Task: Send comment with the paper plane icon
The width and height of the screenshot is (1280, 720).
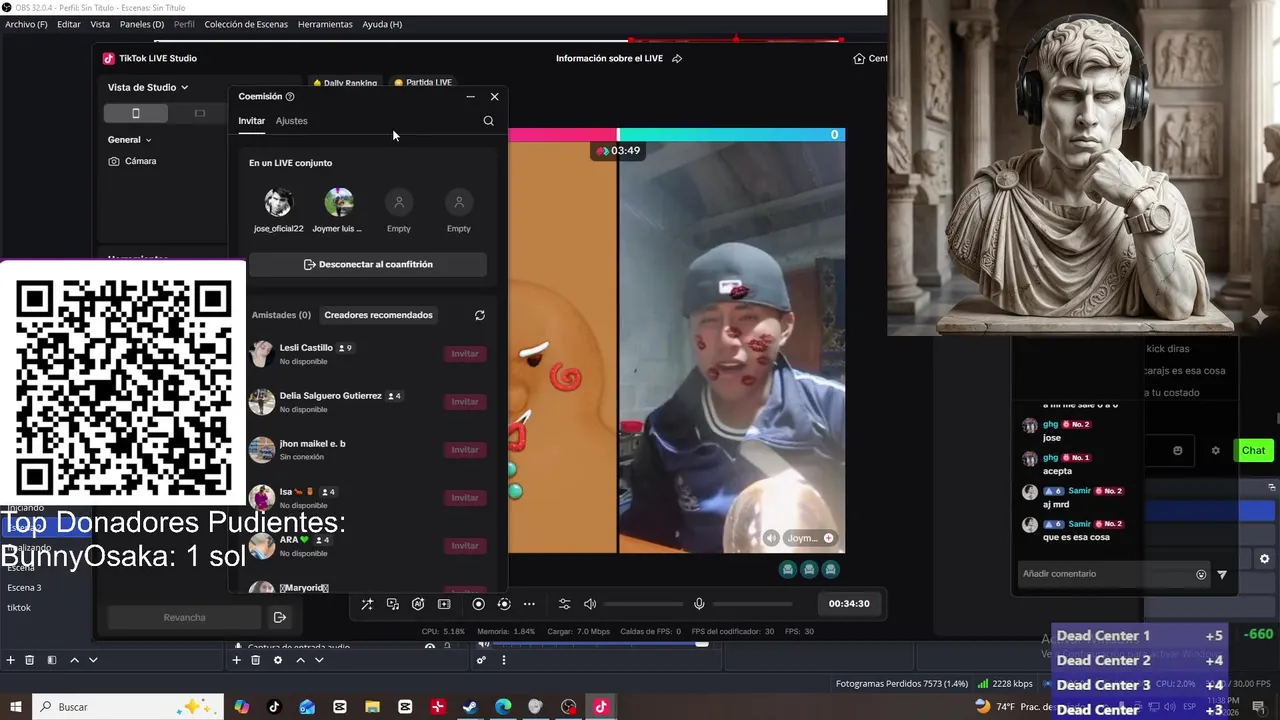Action: tap(1222, 574)
